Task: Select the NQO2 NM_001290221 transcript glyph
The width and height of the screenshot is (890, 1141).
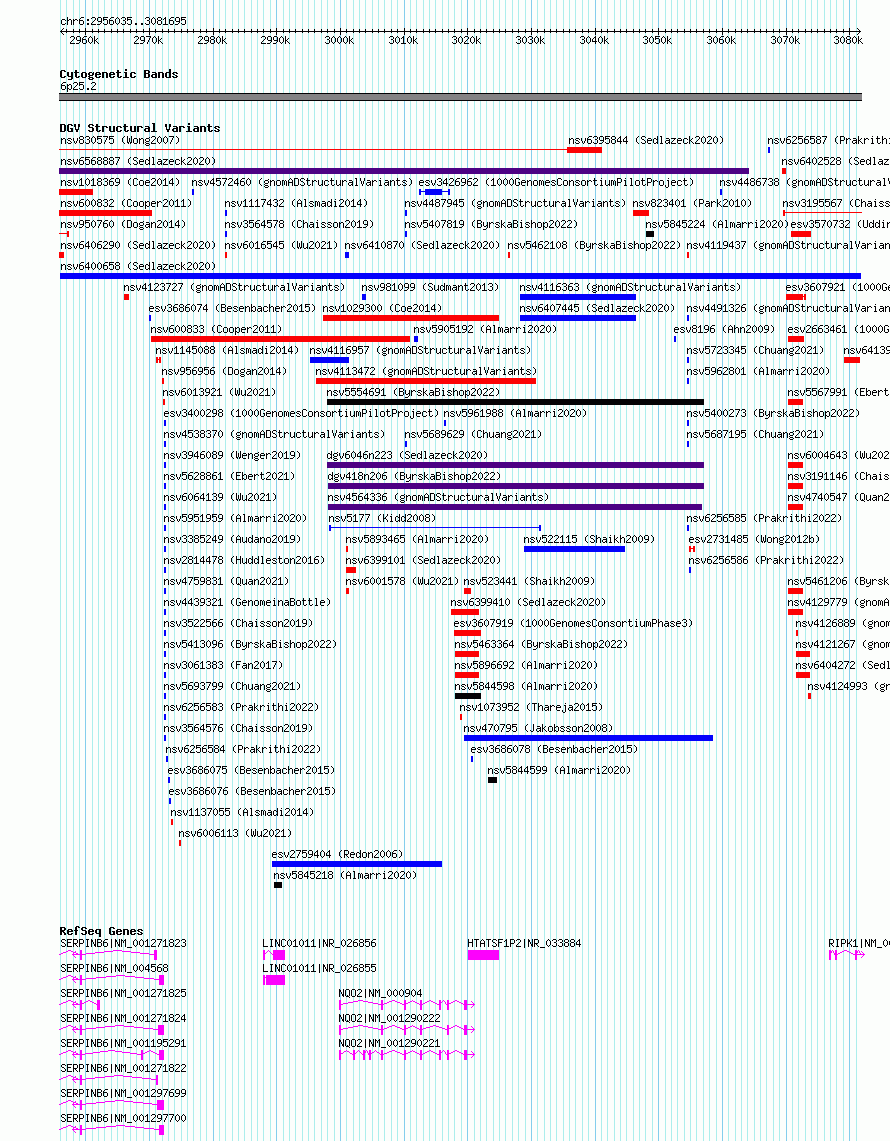Action: click(x=407, y=1054)
